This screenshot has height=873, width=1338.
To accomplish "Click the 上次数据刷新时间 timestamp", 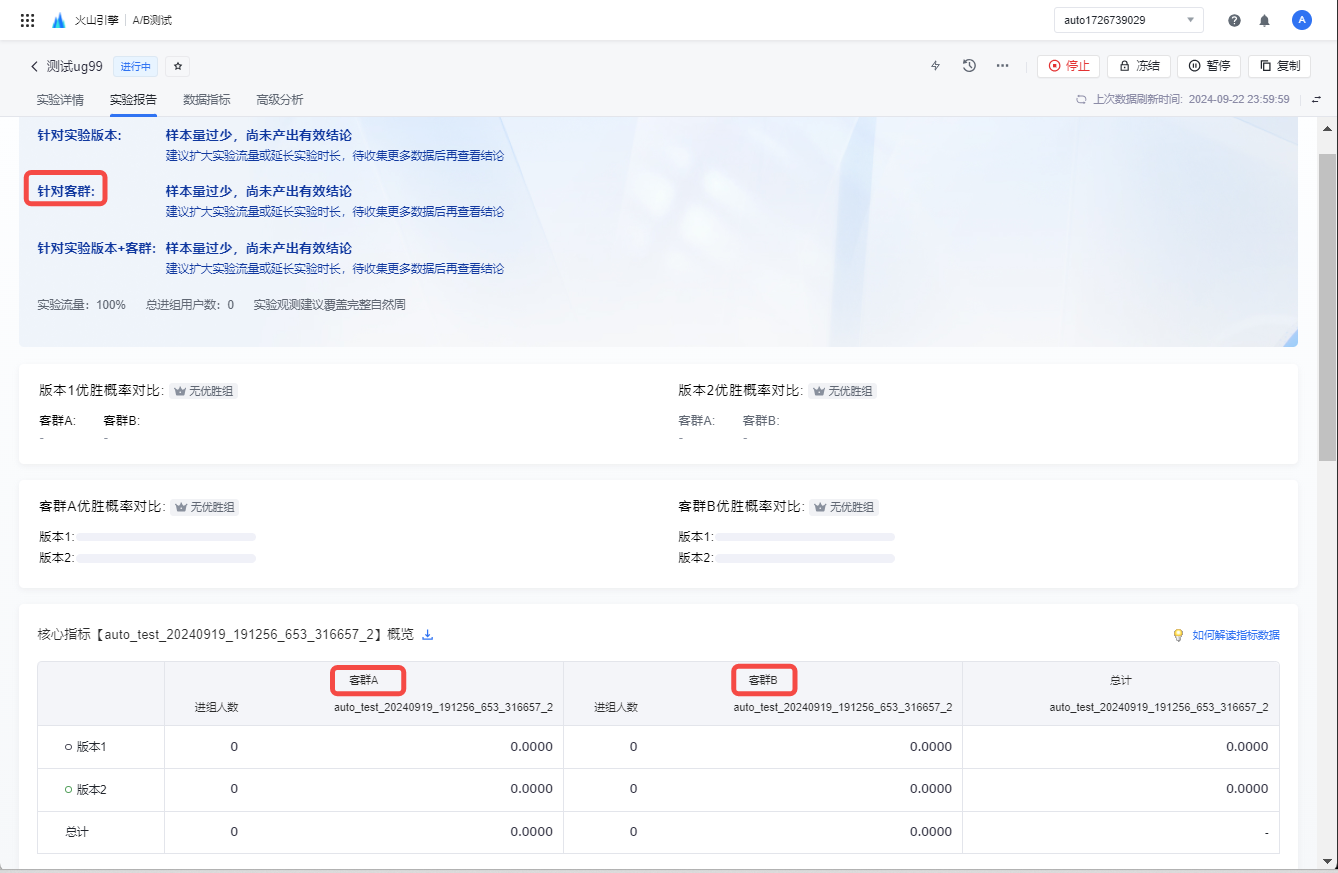I will 1191,100.
